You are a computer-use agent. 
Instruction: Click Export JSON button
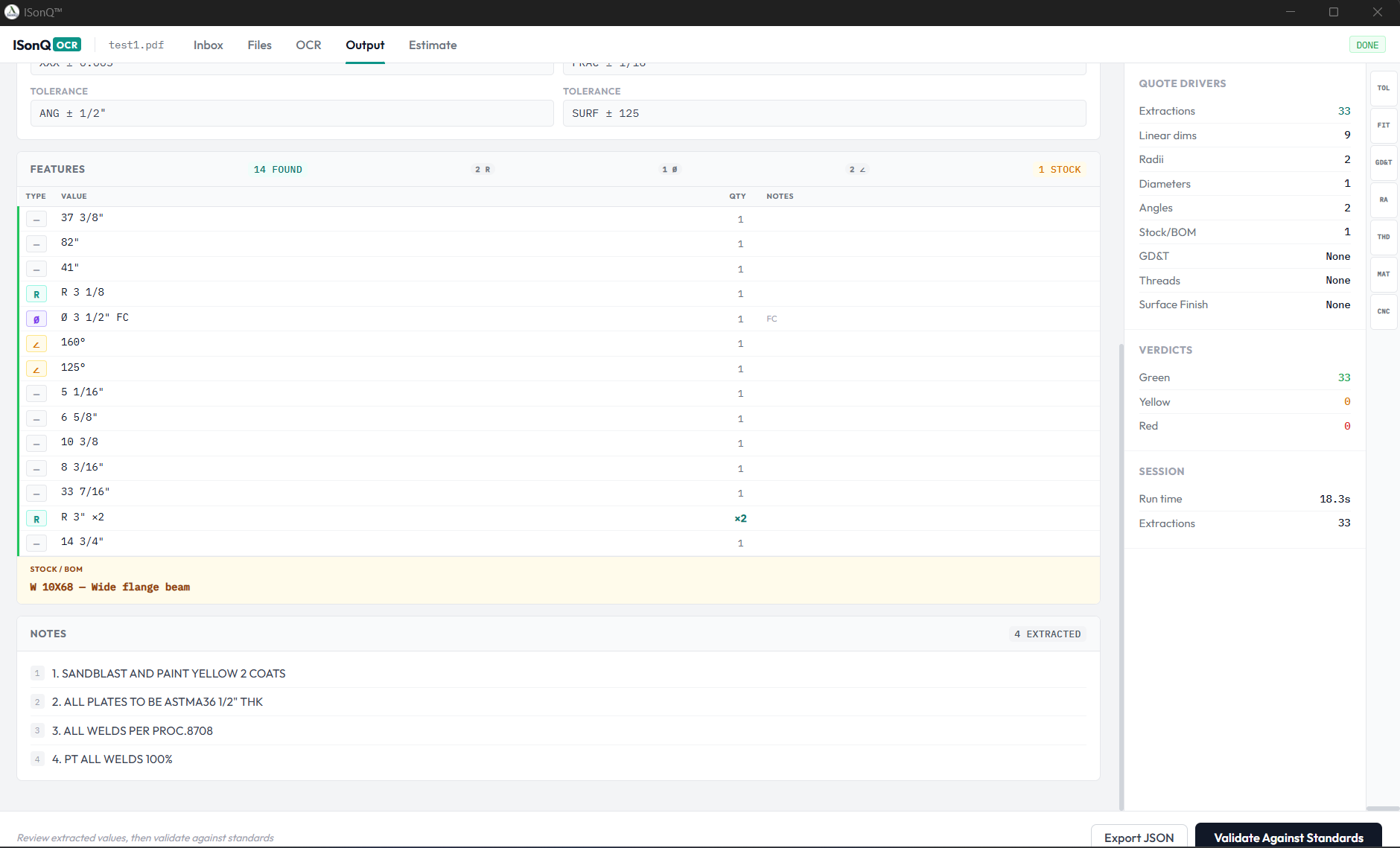pyautogui.click(x=1139, y=837)
